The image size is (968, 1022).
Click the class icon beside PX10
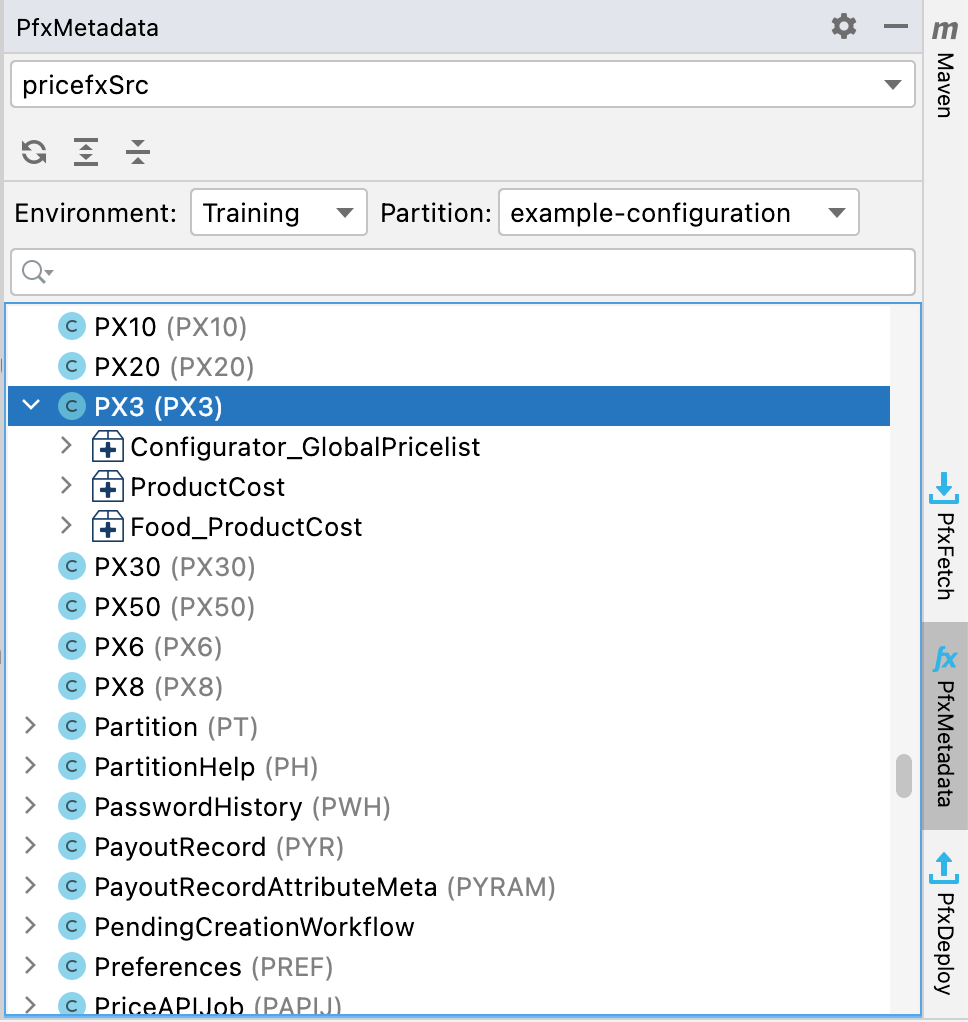pos(71,327)
